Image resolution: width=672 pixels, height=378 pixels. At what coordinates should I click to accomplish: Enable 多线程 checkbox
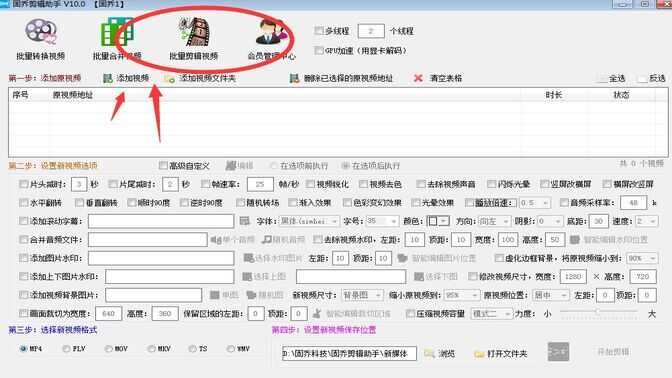[318, 31]
